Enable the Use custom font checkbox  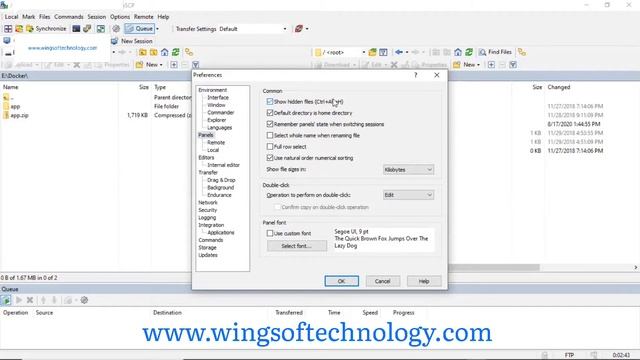click(270, 233)
